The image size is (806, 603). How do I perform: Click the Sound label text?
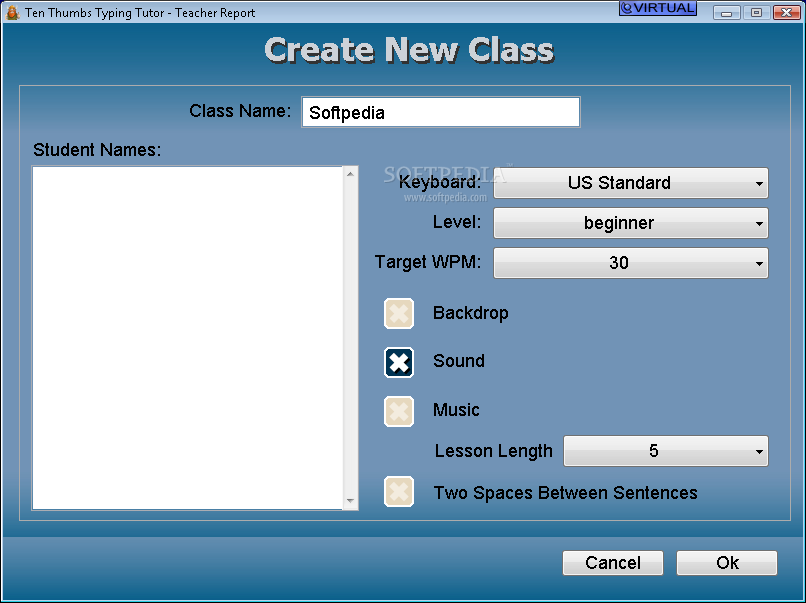459,361
